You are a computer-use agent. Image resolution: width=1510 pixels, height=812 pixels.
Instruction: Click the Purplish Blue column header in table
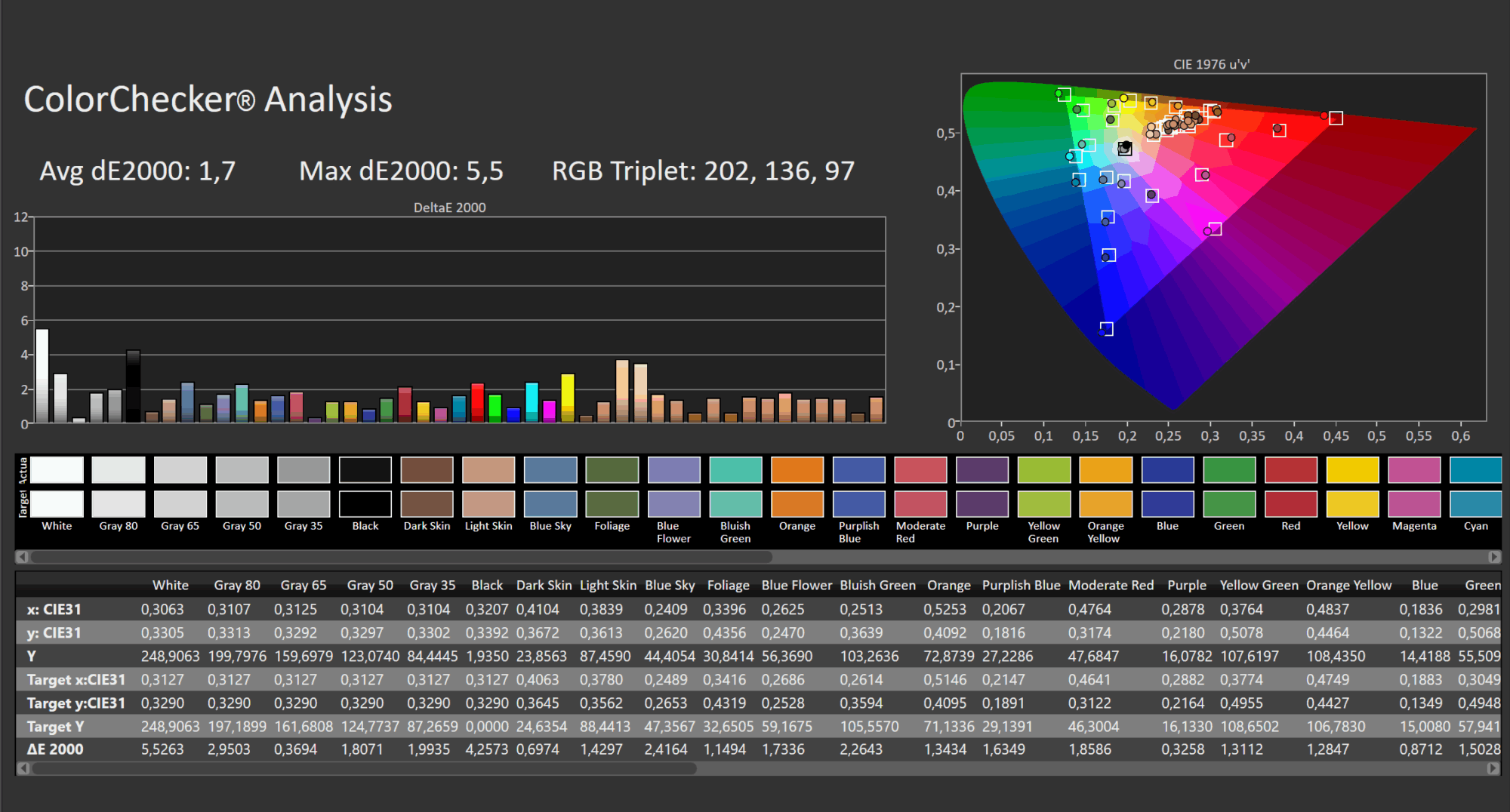(1021, 585)
